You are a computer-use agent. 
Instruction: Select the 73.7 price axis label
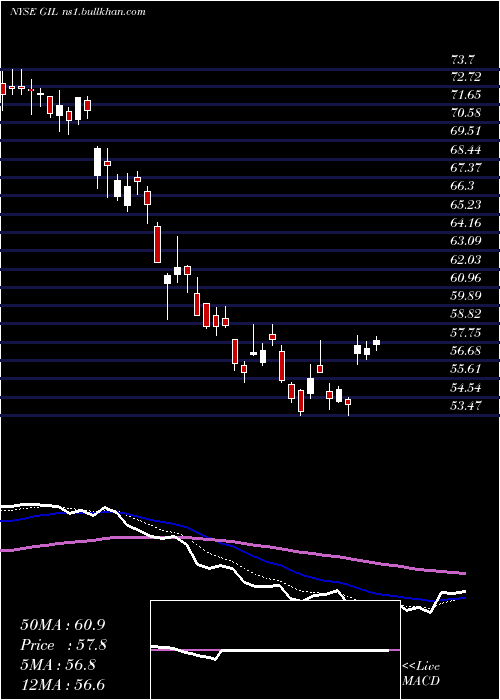click(463, 59)
